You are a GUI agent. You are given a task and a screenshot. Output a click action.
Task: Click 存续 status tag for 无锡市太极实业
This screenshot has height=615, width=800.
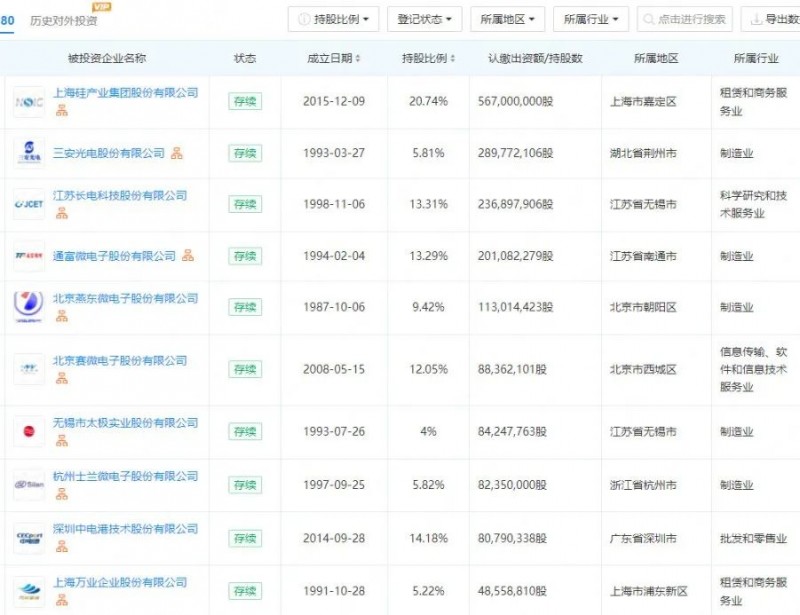pos(245,431)
